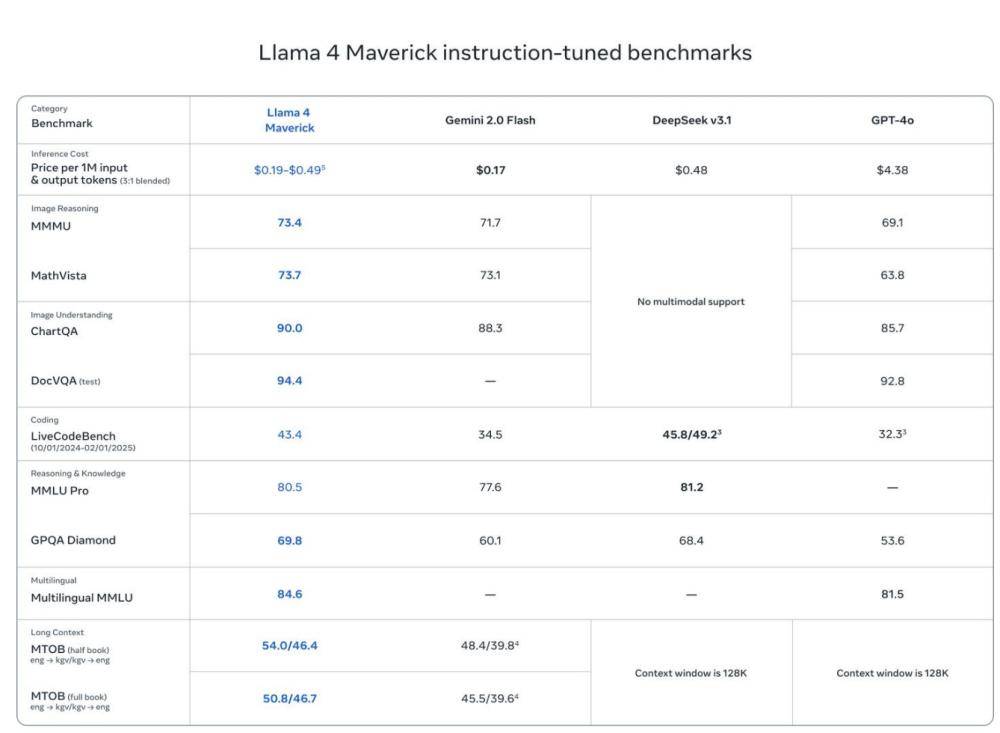The height and width of the screenshot is (733, 1000).
Task: Select the GPT-4o column header
Action: click(892, 120)
